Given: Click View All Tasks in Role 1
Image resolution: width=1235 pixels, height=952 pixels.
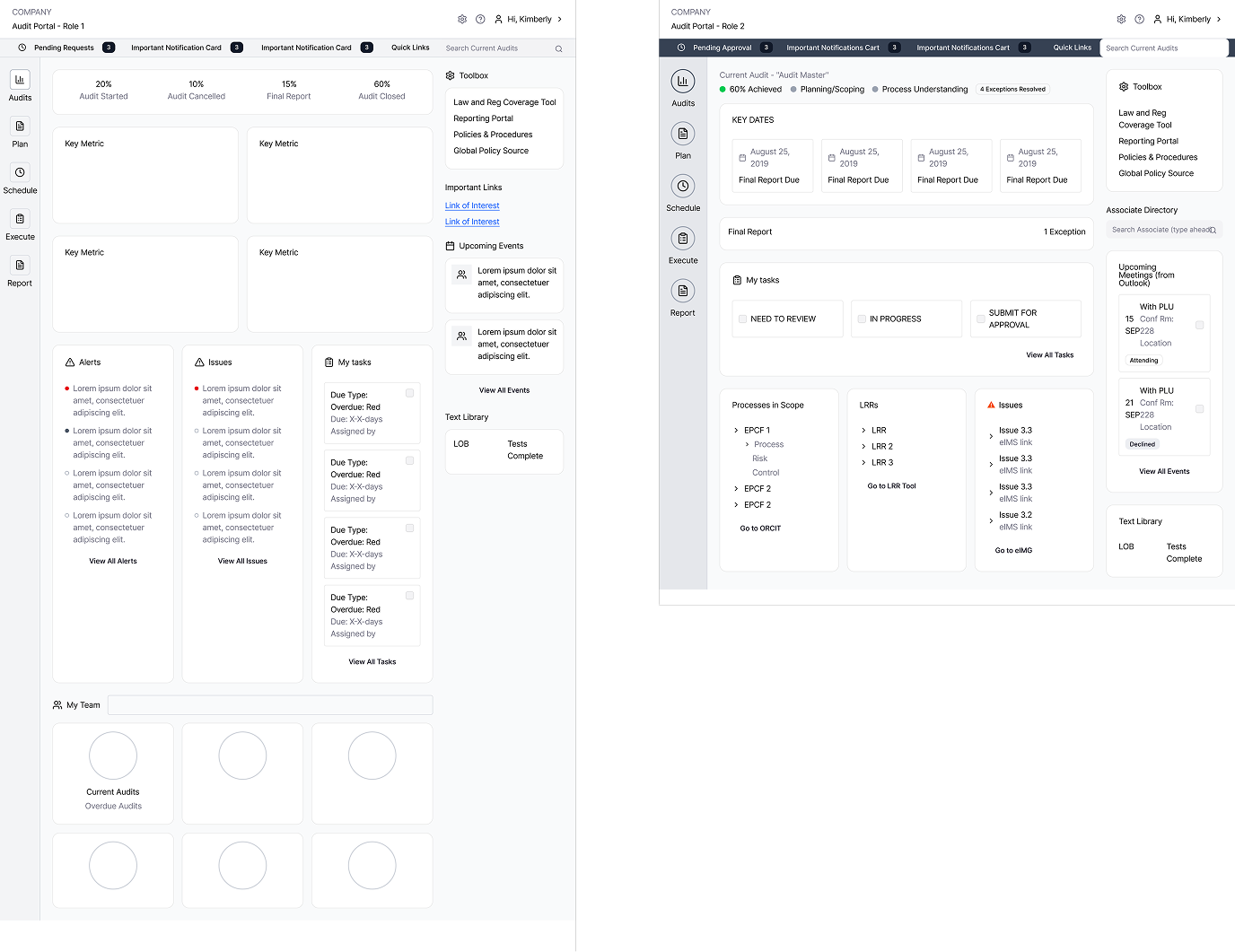Looking at the screenshot, I should 372,662.
